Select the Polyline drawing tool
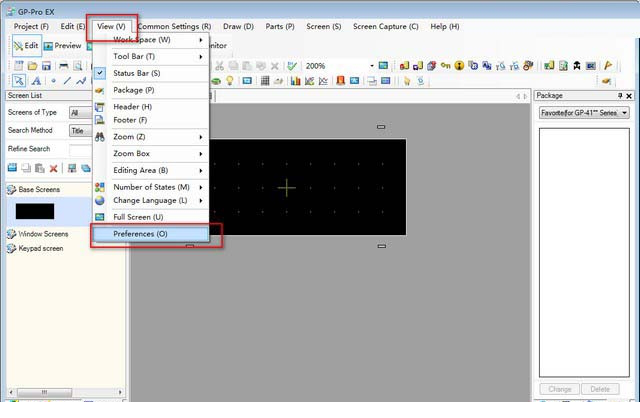This screenshot has width=640, height=418. click(81, 81)
